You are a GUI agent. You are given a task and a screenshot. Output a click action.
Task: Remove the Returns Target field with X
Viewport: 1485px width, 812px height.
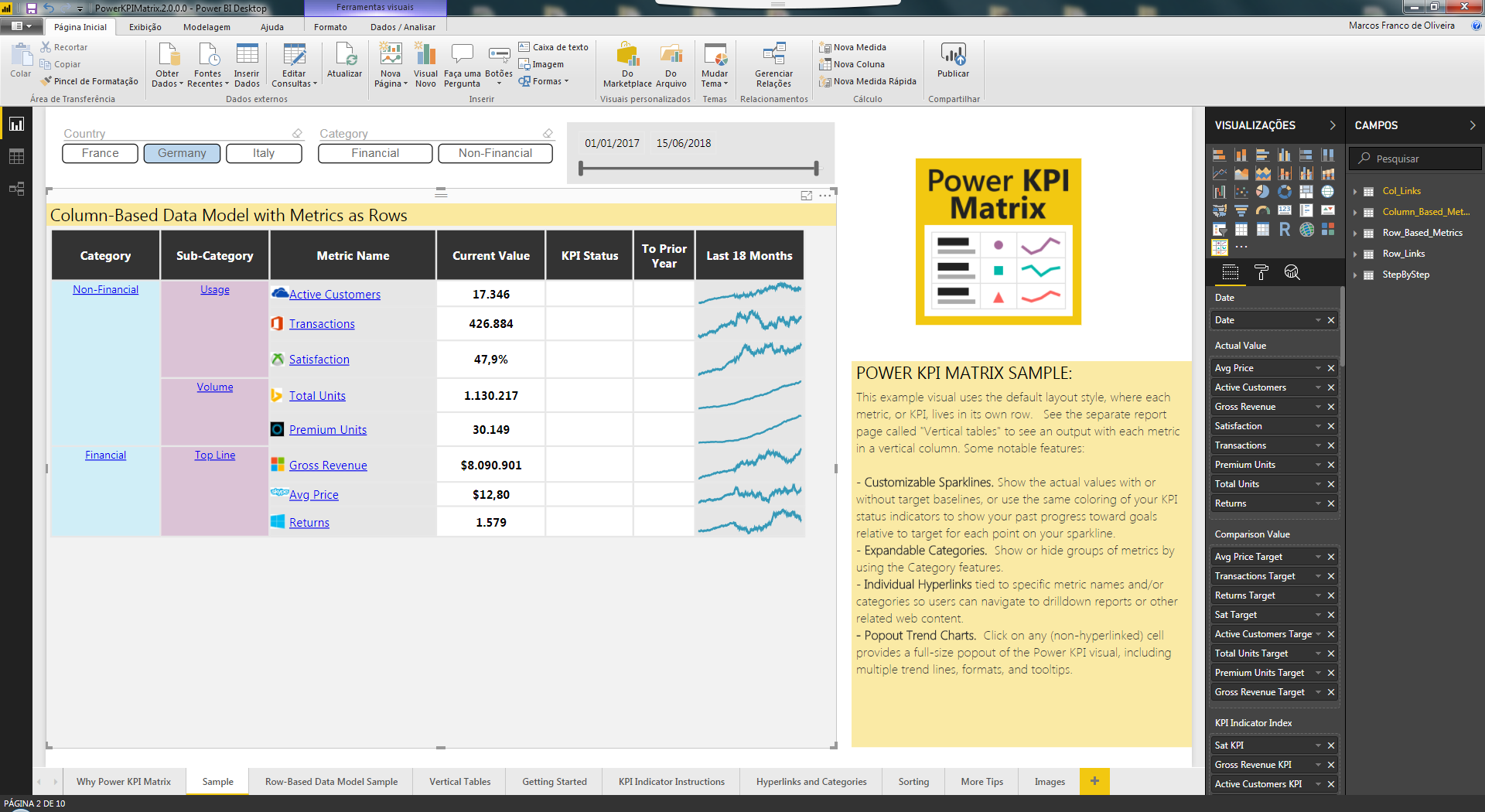pos(1331,595)
